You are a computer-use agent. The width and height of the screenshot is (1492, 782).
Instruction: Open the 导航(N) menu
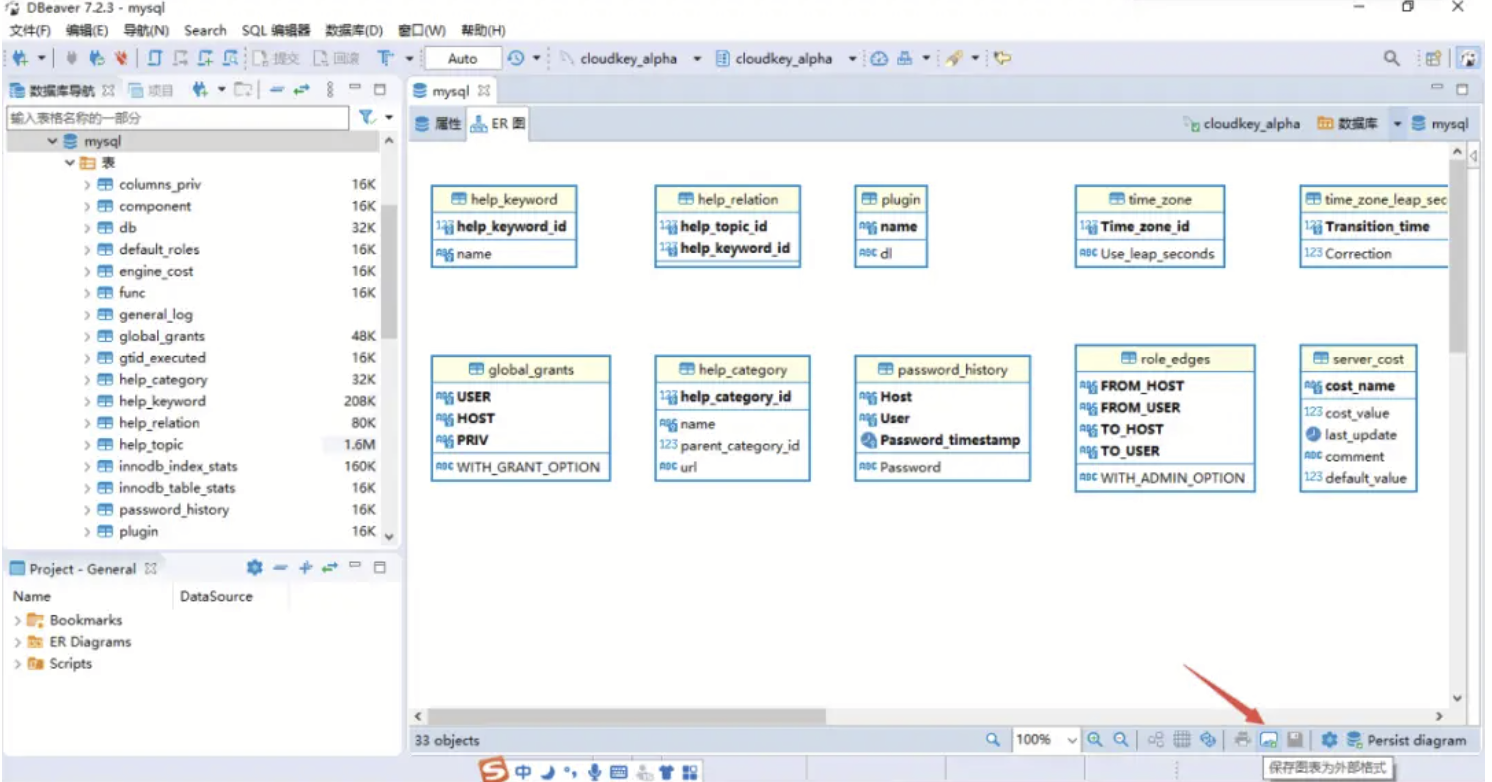146,31
